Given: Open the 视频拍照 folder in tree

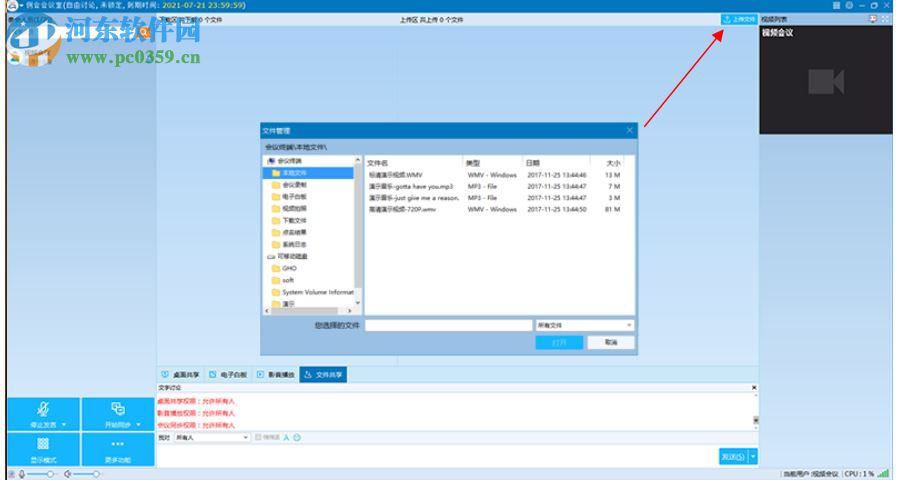Looking at the screenshot, I should tap(289, 209).
